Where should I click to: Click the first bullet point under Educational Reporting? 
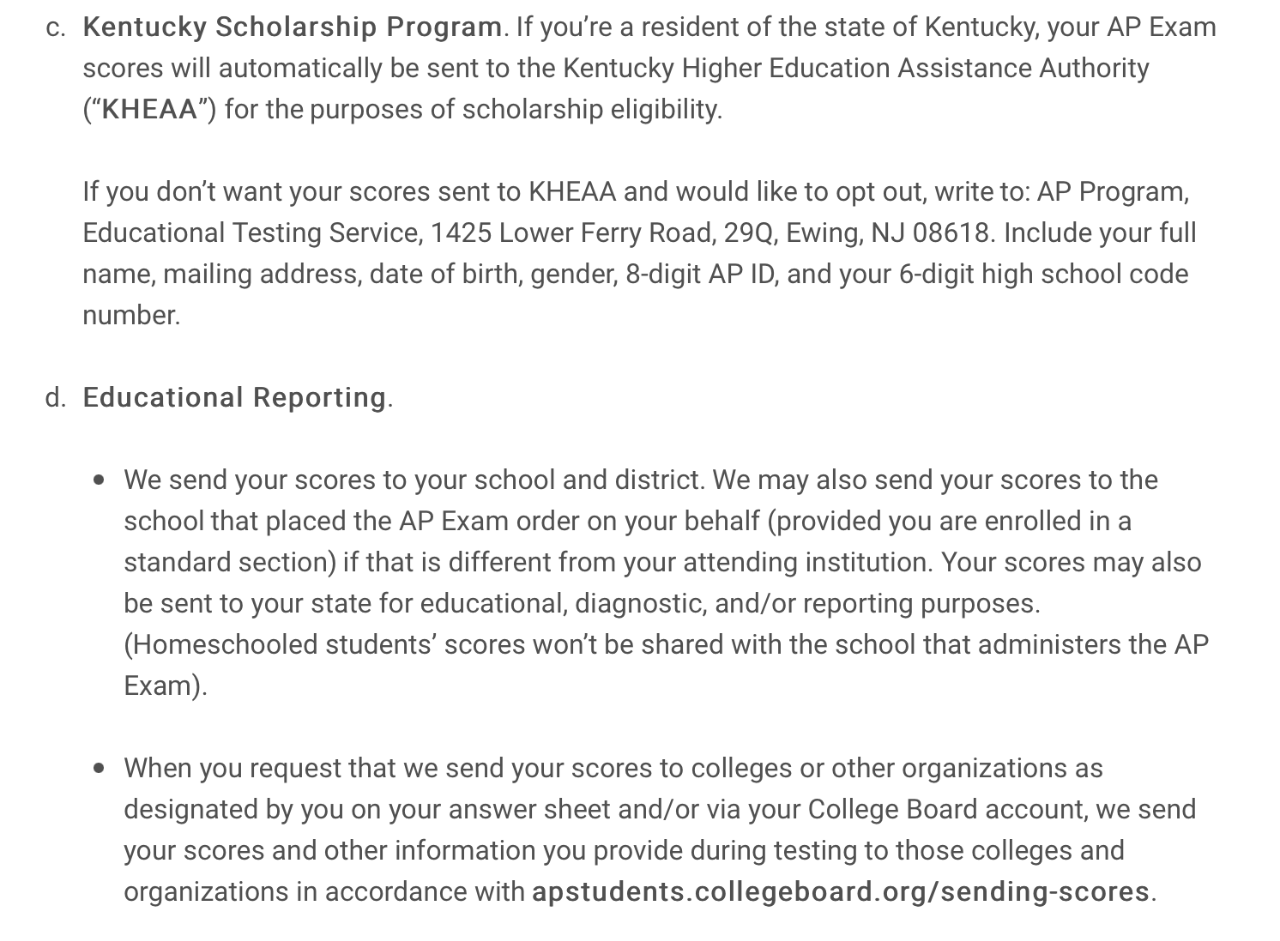point(98,480)
